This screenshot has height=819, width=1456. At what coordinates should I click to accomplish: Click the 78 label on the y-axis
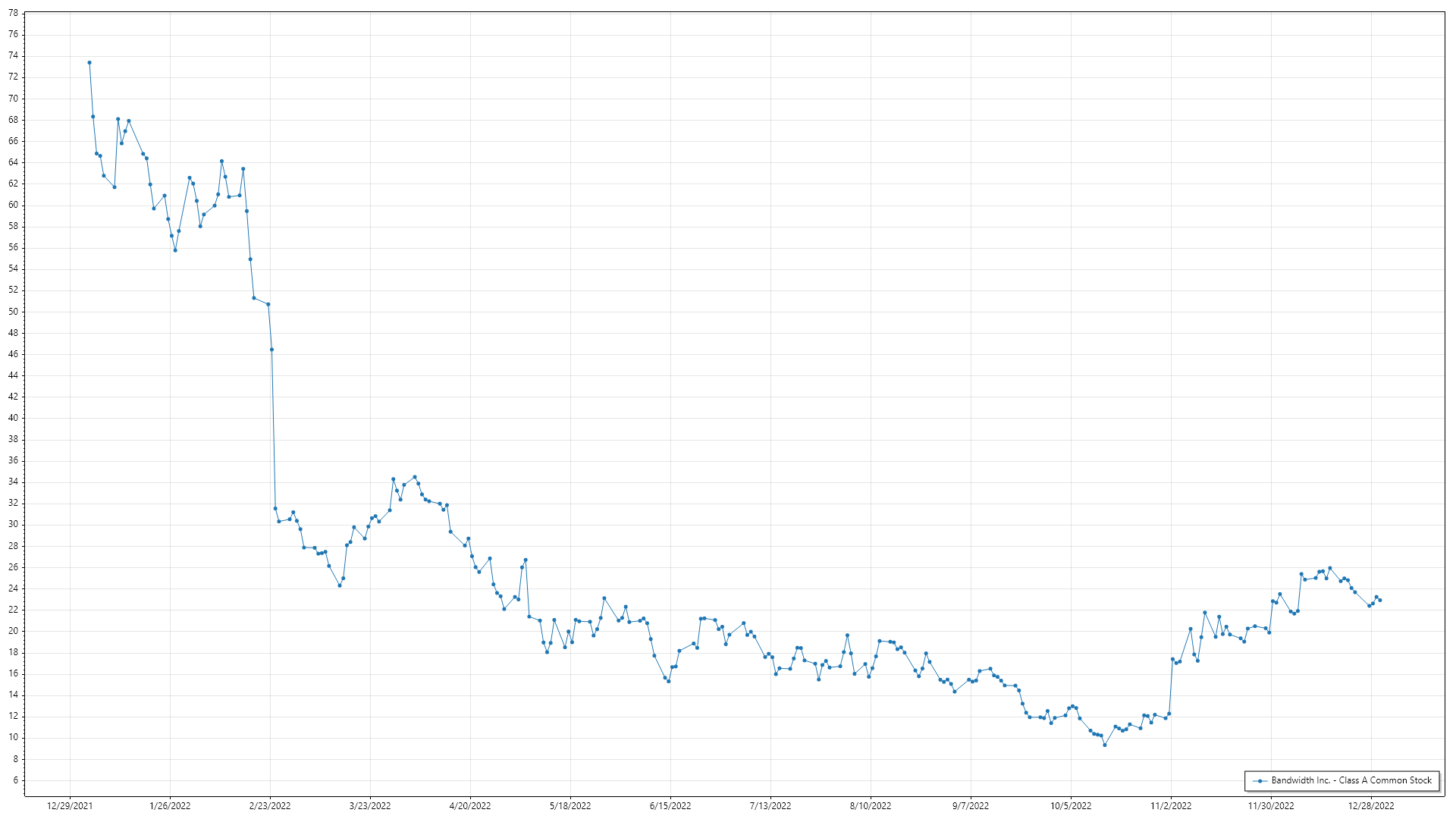[x=13, y=14]
